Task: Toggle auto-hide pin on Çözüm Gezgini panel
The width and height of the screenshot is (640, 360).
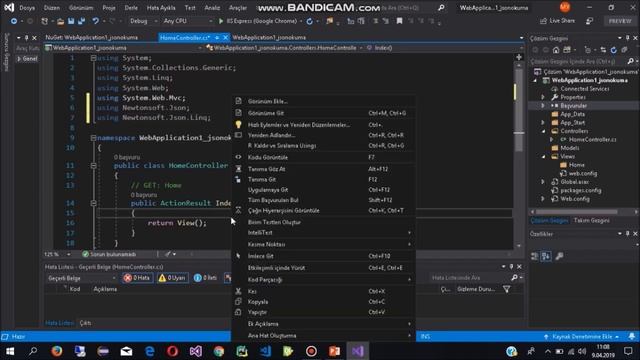Action: 628,38
